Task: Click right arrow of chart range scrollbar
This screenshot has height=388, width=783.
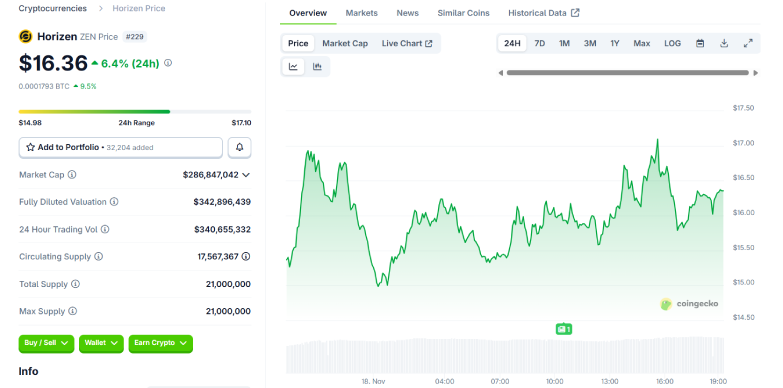Action: point(756,73)
